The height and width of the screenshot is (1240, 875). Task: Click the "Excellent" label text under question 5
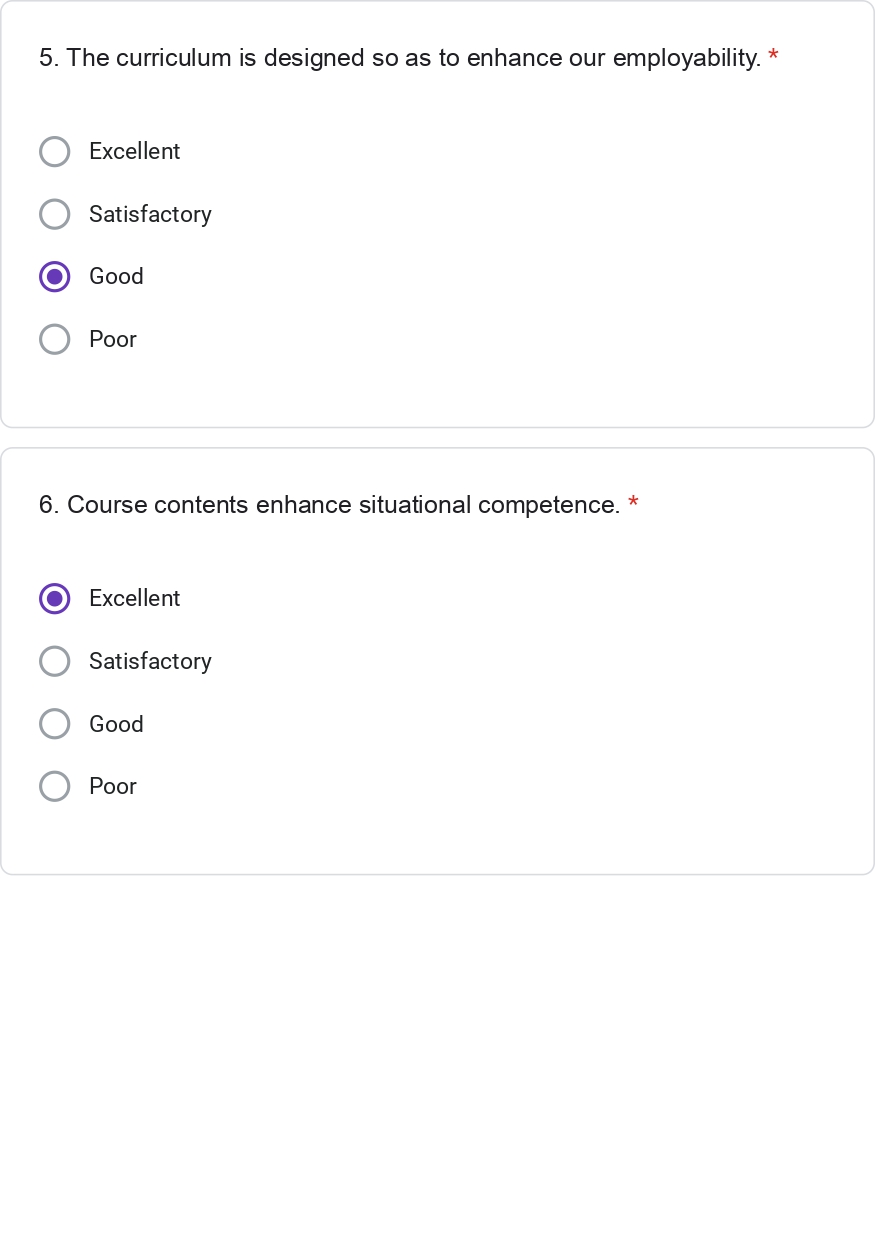point(134,152)
